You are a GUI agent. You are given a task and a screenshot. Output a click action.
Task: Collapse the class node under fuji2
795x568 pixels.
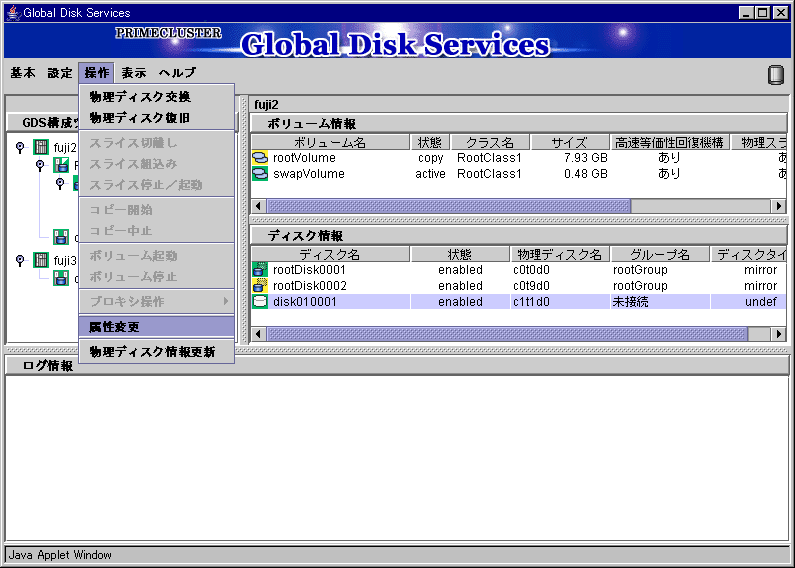pyautogui.click(x=40, y=165)
